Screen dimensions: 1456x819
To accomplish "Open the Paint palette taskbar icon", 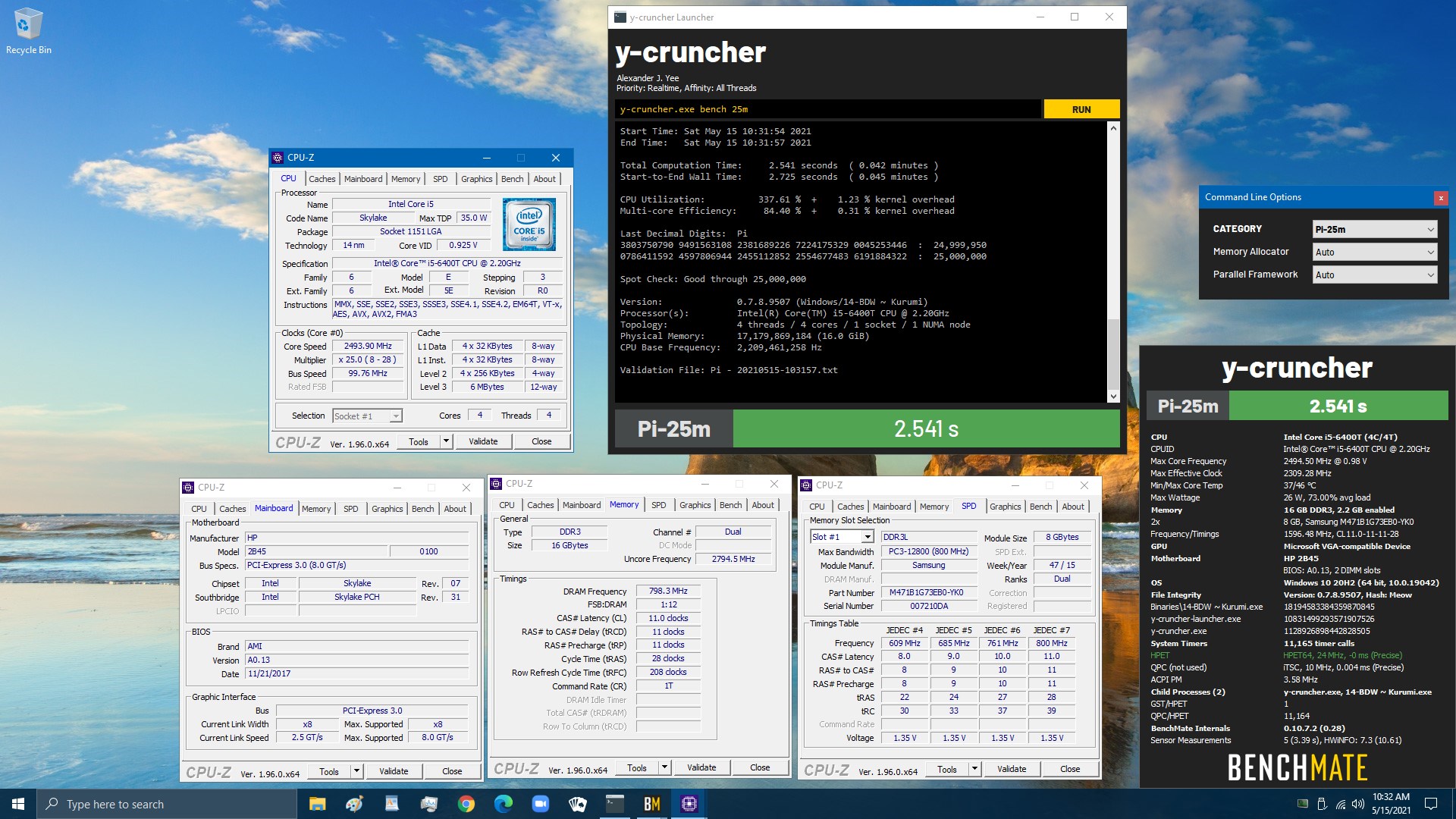I will click(354, 804).
